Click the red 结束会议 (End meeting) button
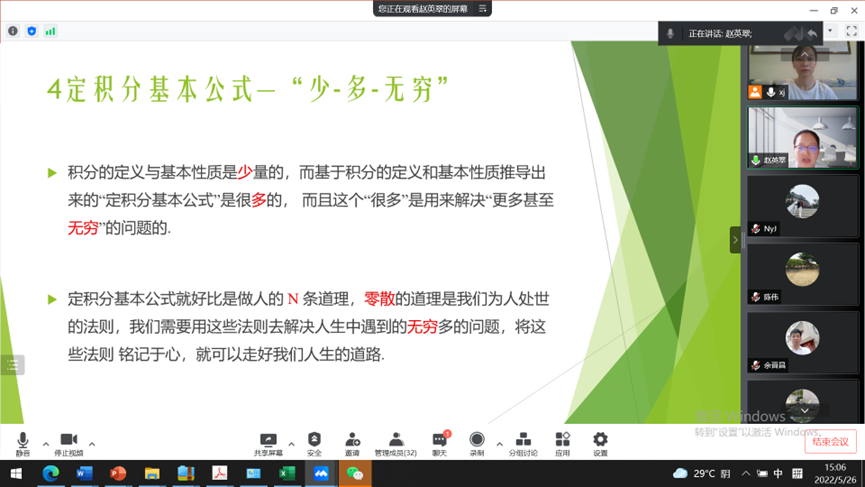 coord(830,441)
